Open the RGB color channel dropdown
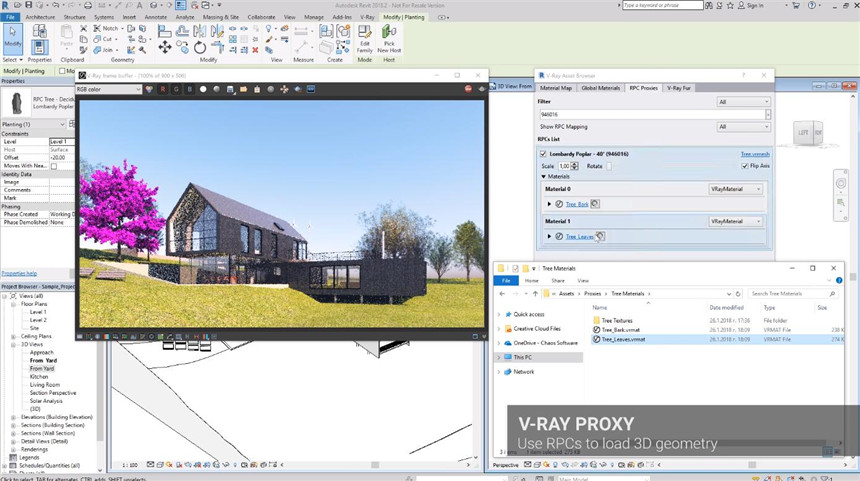Screen dimensions: 860x481 (x=110, y=89)
